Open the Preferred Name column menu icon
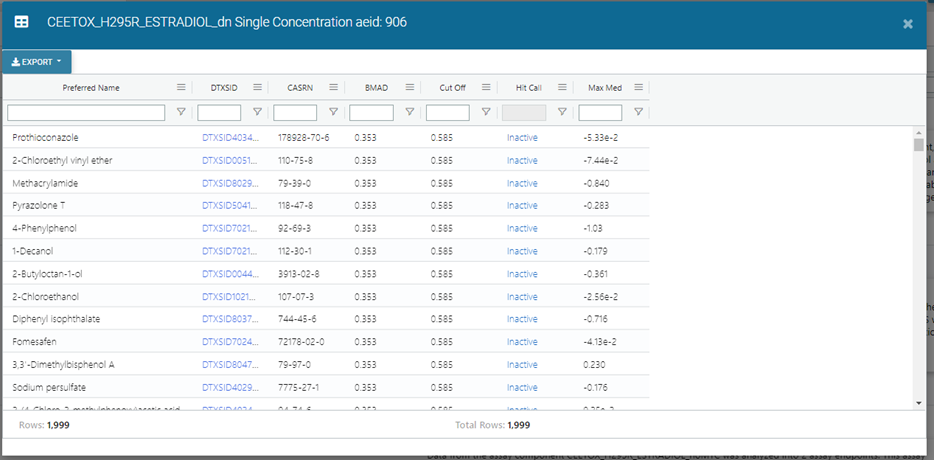This screenshot has height=460, width=934. click(181, 88)
